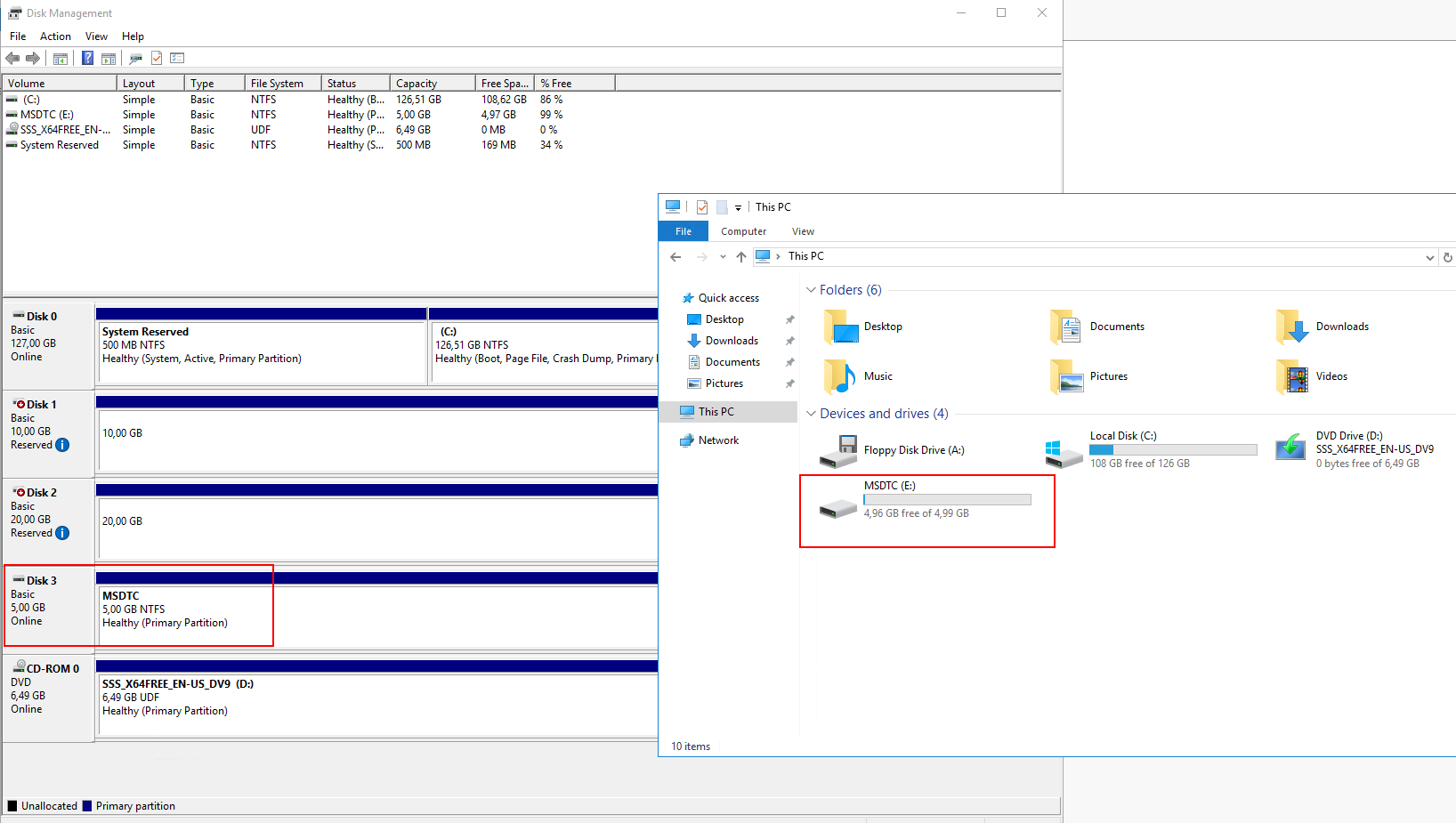1456x823 pixels.
Task: Open the Explorer recent locations dropdown
Action: coord(723,257)
